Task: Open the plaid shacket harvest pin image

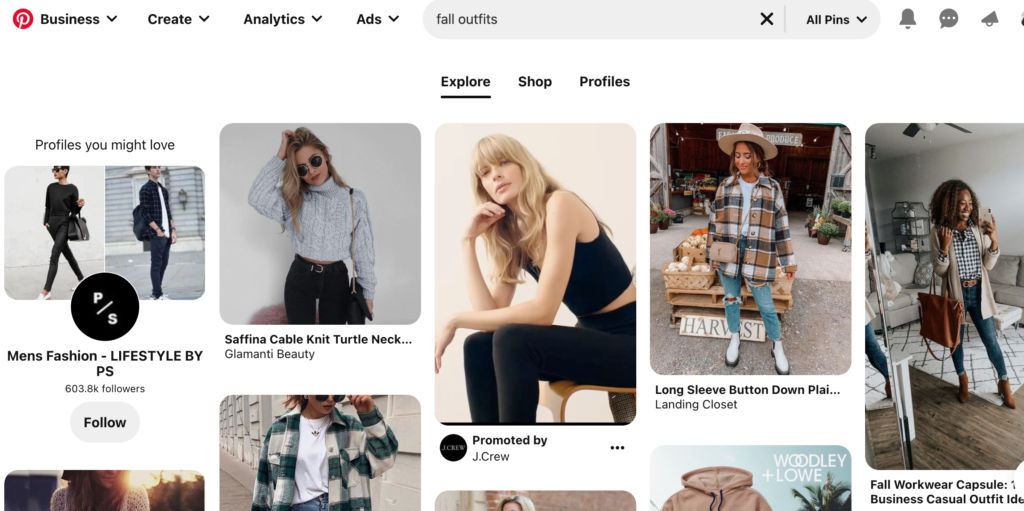Action: click(x=750, y=249)
